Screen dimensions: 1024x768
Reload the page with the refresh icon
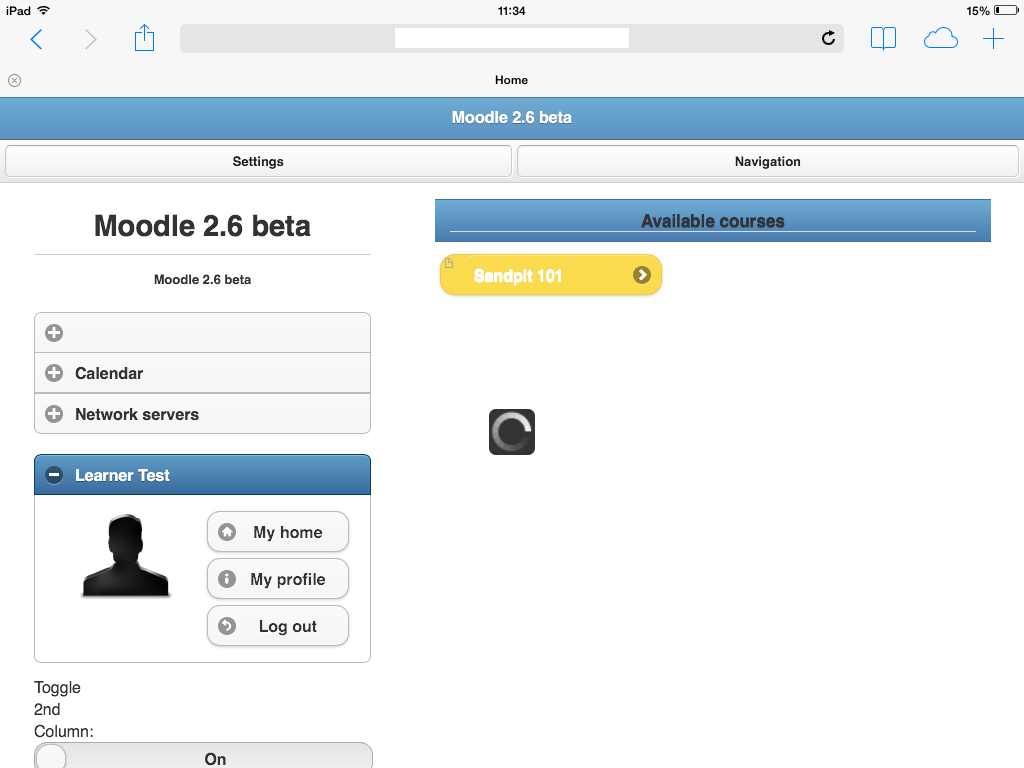[828, 38]
